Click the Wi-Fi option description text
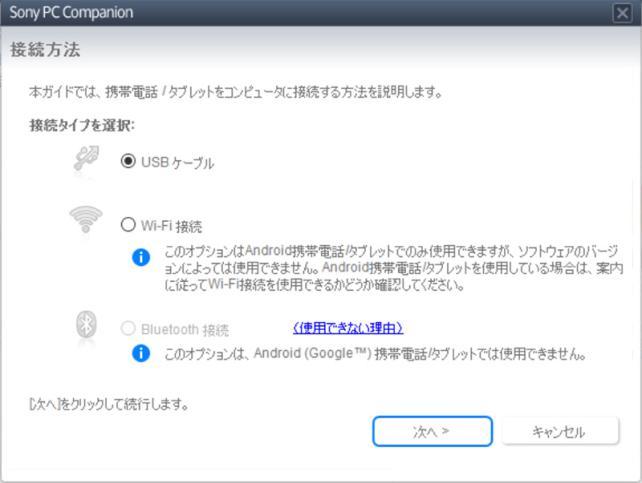642x483 pixels. (390, 267)
